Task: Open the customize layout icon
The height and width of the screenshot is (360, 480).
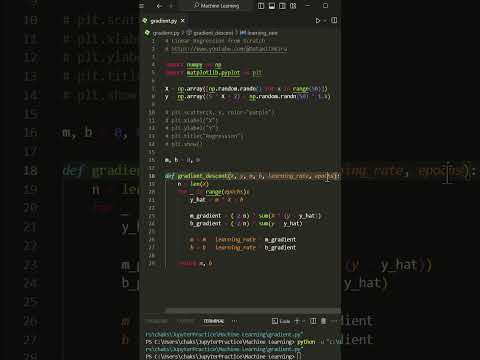Action: (x=293, y=6)
